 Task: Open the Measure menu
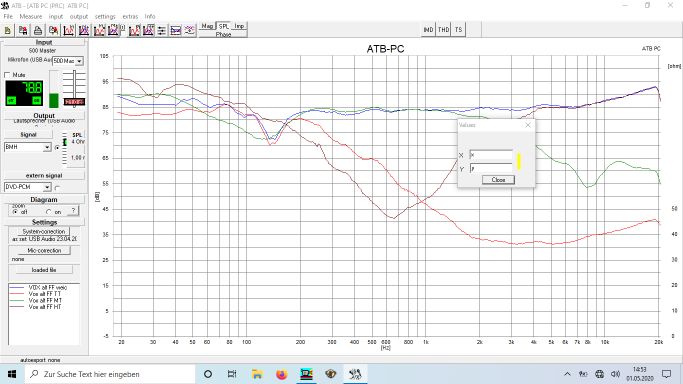[x=30, y=16]
